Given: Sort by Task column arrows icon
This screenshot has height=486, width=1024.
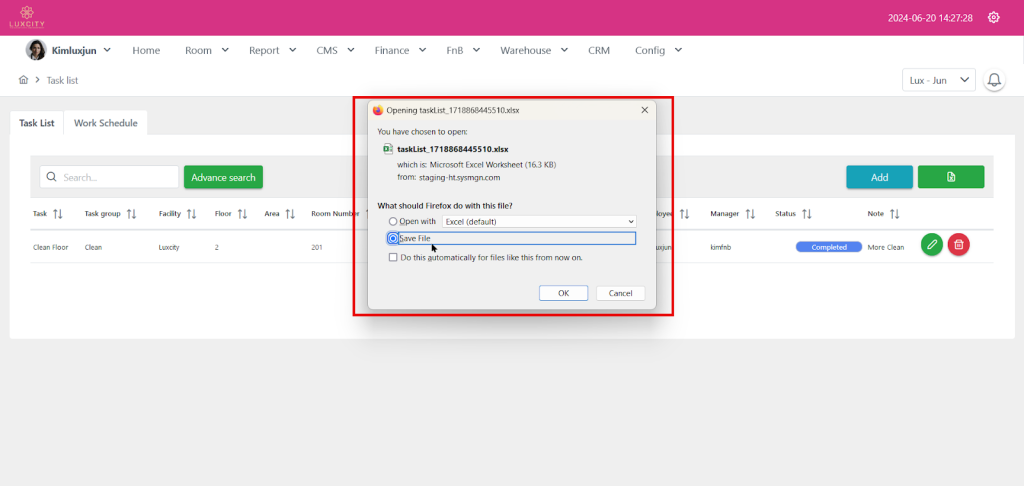Looking at the screenshot, I should tap(57, 214).
